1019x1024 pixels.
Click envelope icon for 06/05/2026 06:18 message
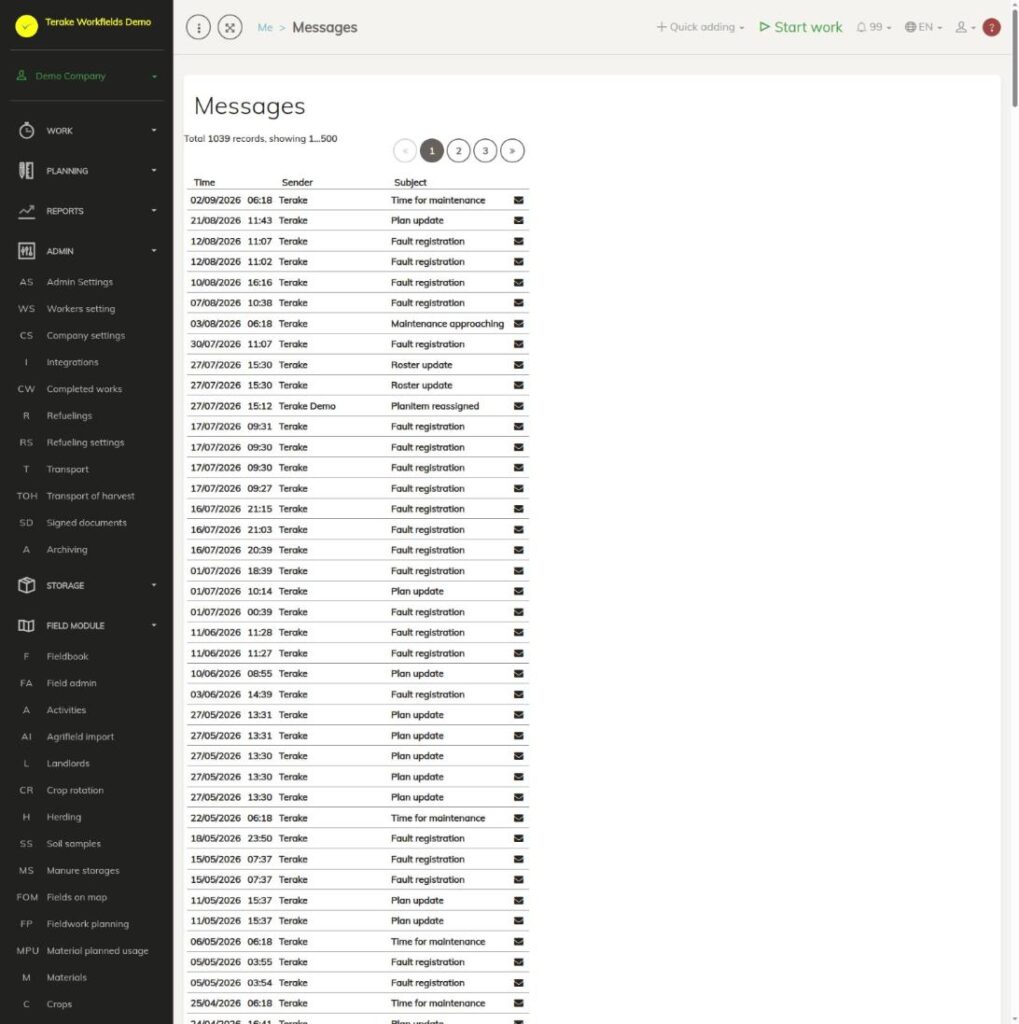point(519,941)
